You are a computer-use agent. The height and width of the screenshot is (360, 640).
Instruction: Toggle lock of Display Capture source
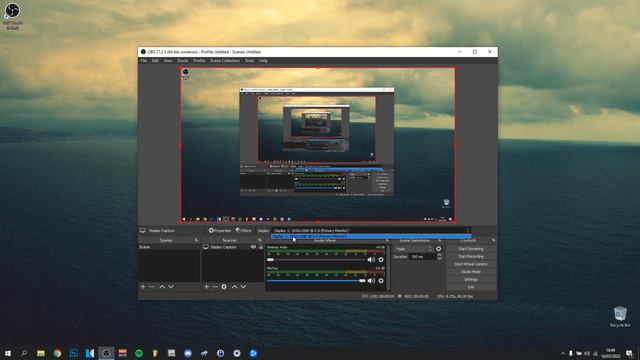(261, 247)
